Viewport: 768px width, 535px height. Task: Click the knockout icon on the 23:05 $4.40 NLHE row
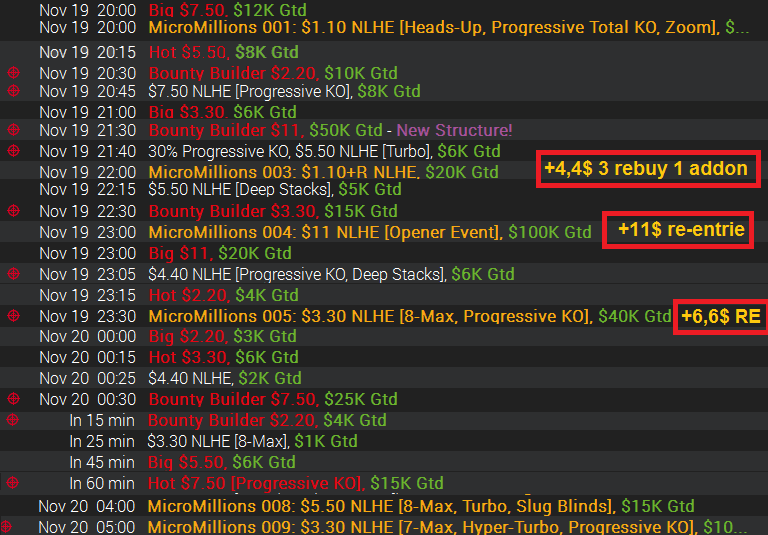(x=14, y=273)
